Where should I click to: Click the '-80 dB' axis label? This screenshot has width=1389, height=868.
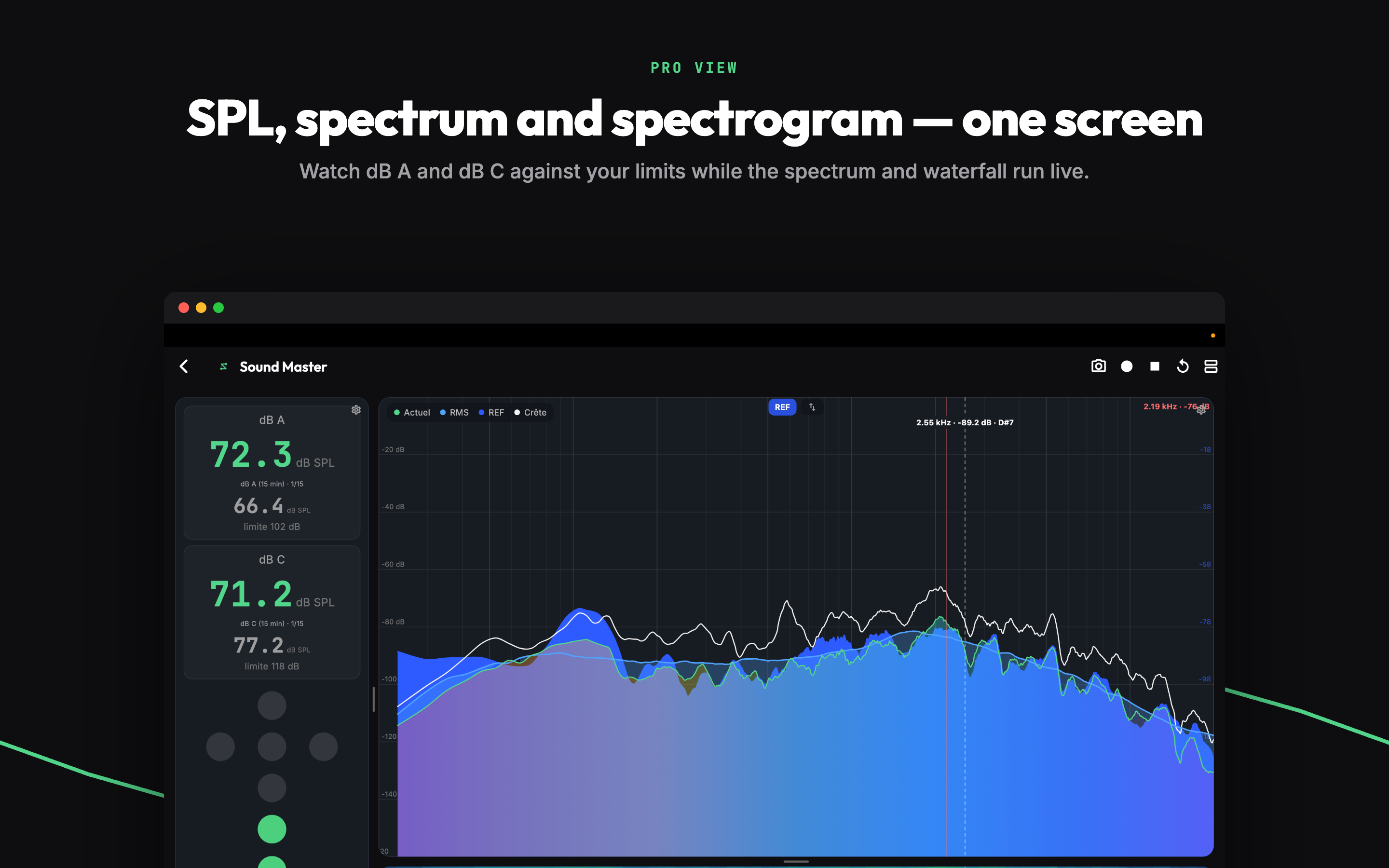(x=393, y=622)
